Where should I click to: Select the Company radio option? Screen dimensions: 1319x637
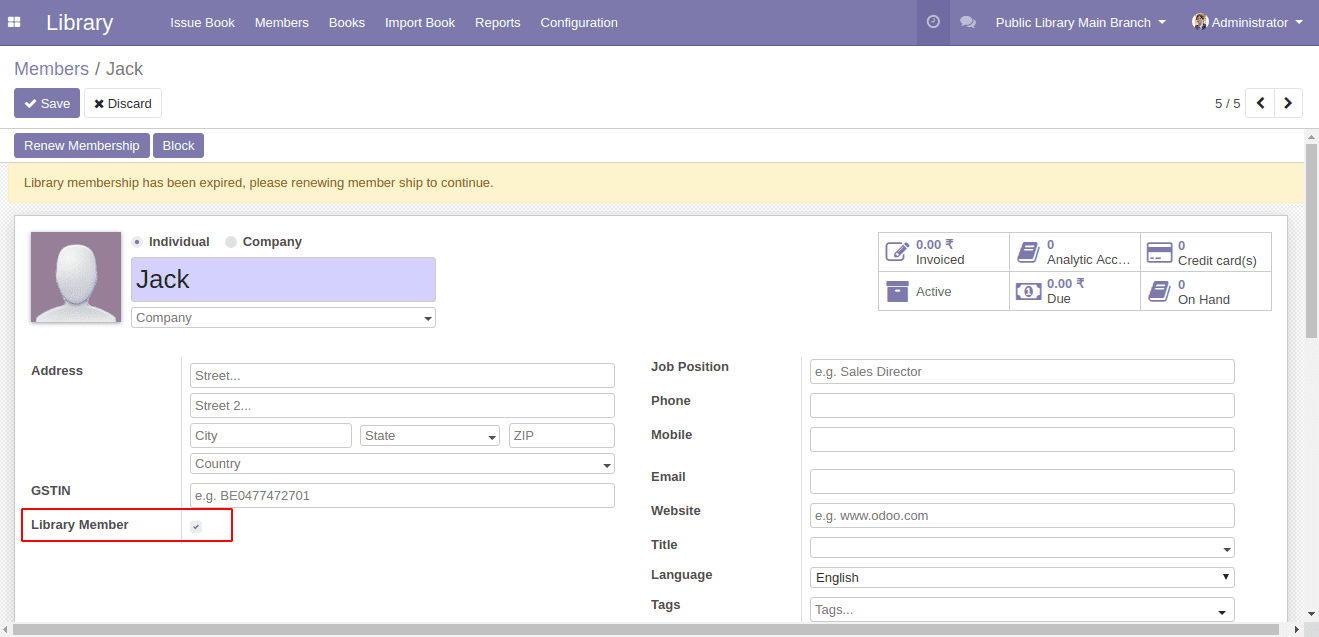click(x=231, y=242)
